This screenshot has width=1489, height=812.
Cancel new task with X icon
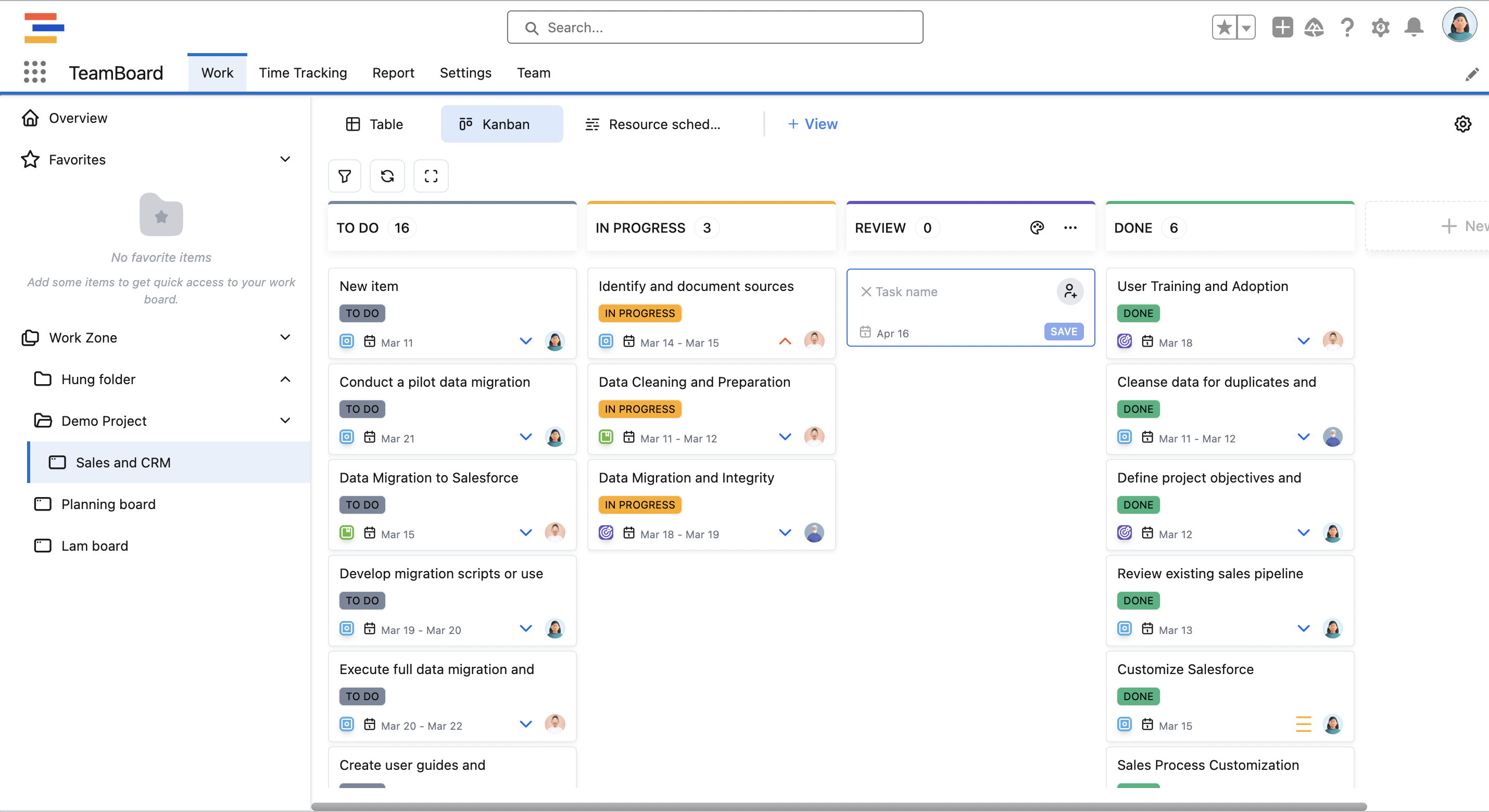click(x=866, y=292)
